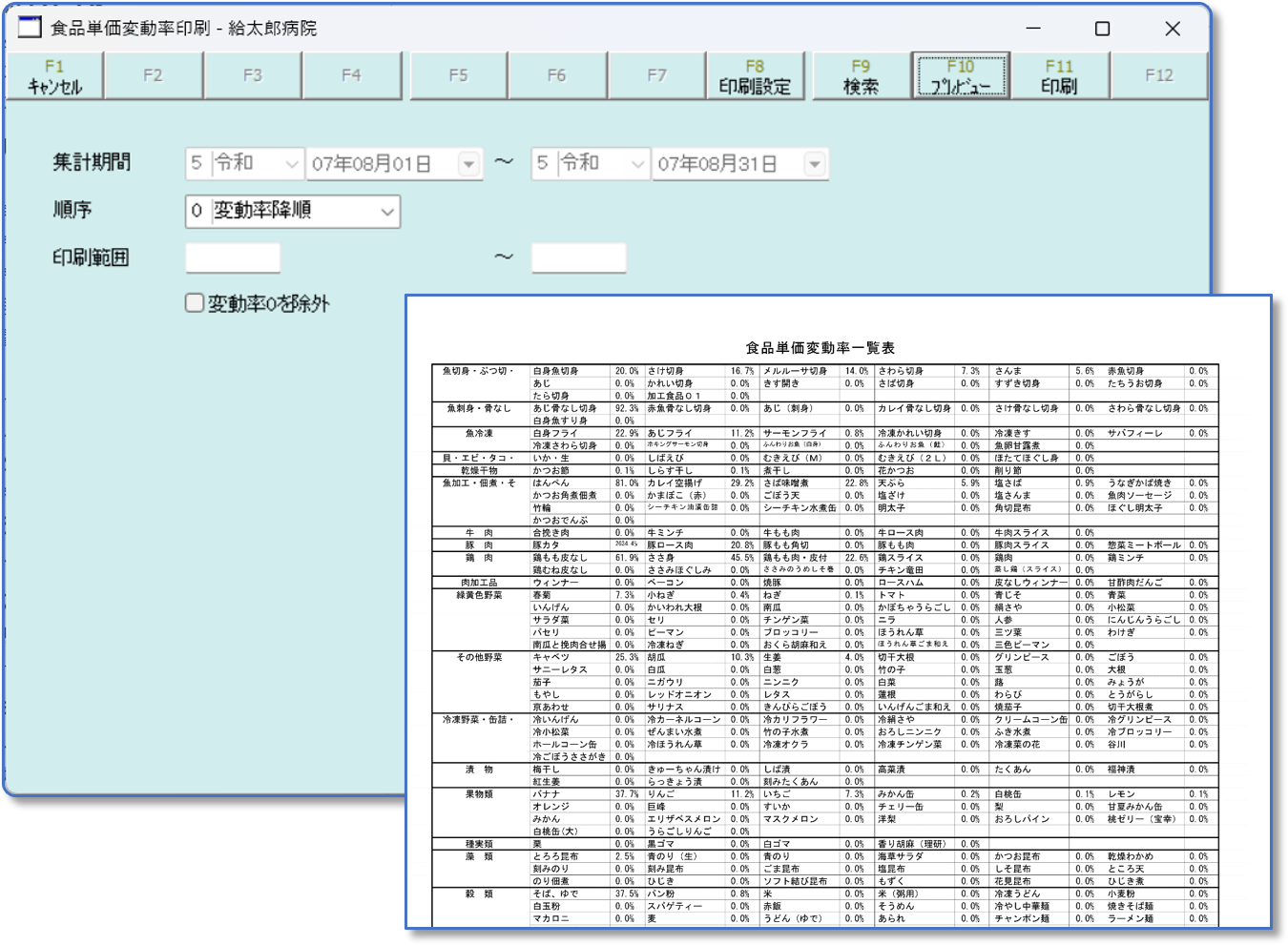Open the start date 07年08月01日 picker
This screenshot has width=1288, height=945.
coord(468,164)
